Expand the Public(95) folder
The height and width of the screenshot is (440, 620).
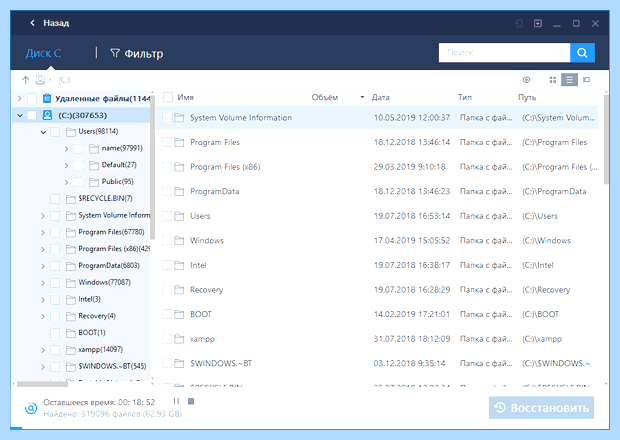pyautogui.click(x=66, y=182)
